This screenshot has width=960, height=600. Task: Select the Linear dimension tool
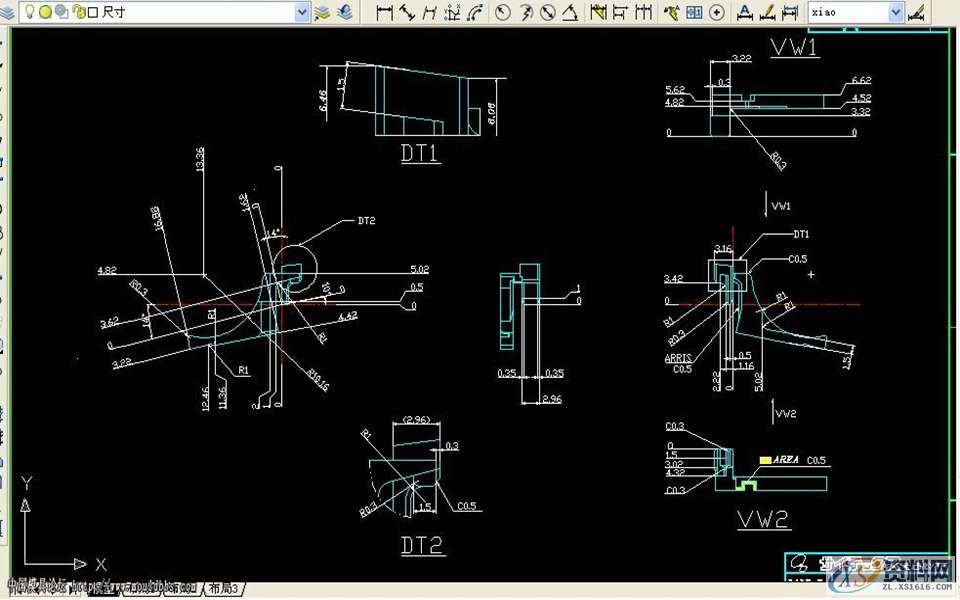tap(384, 12)
